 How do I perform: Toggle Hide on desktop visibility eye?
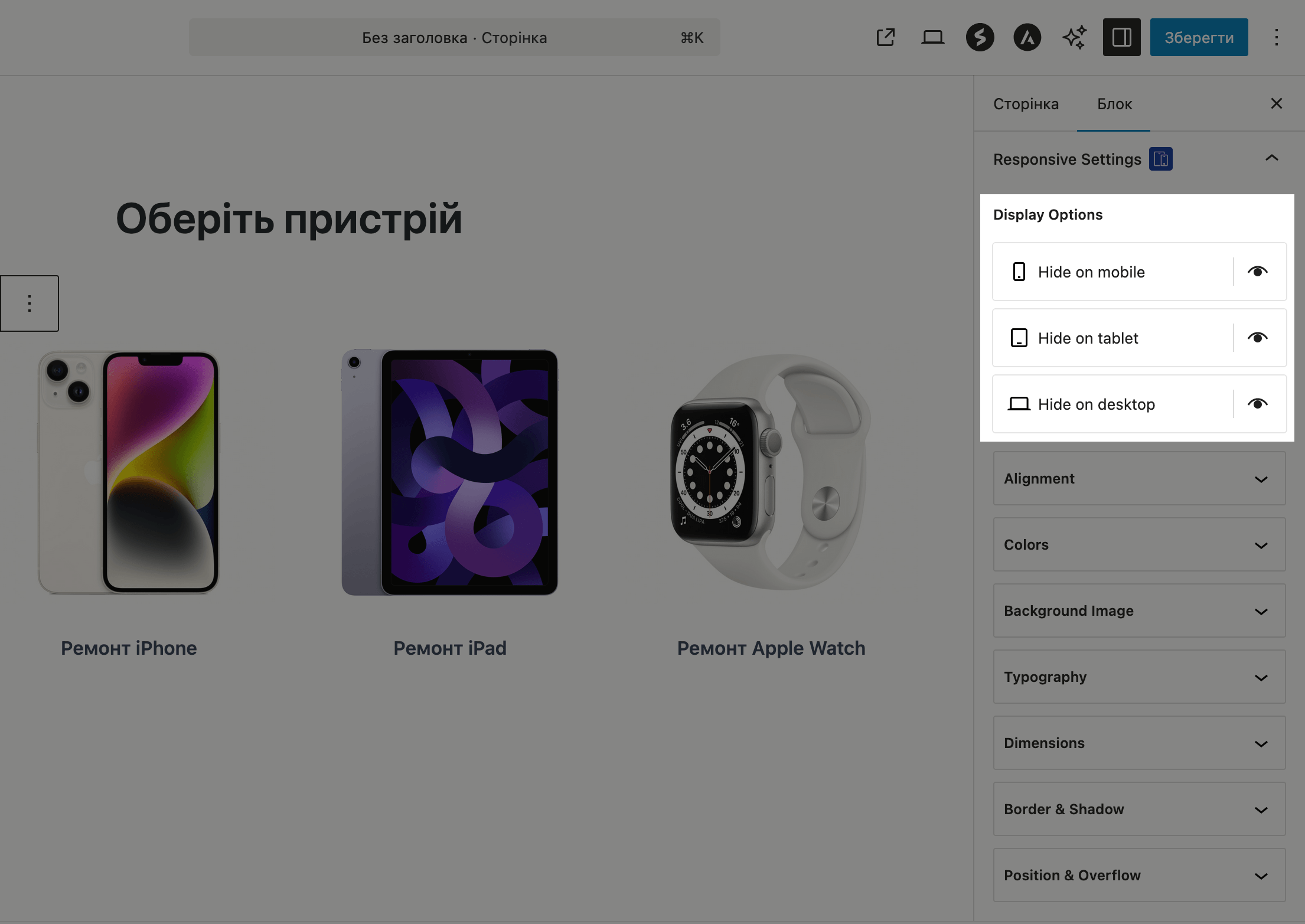pos(1258,404)
